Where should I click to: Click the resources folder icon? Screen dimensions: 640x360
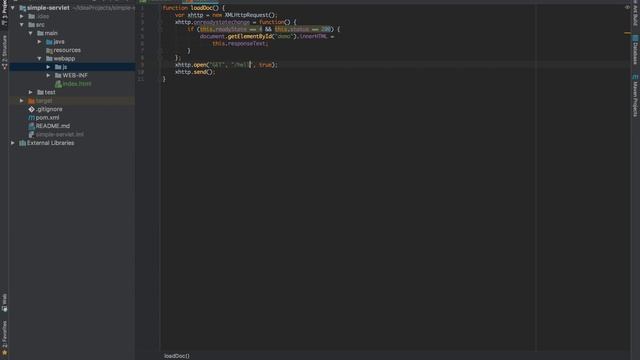(x=49, y=50)
